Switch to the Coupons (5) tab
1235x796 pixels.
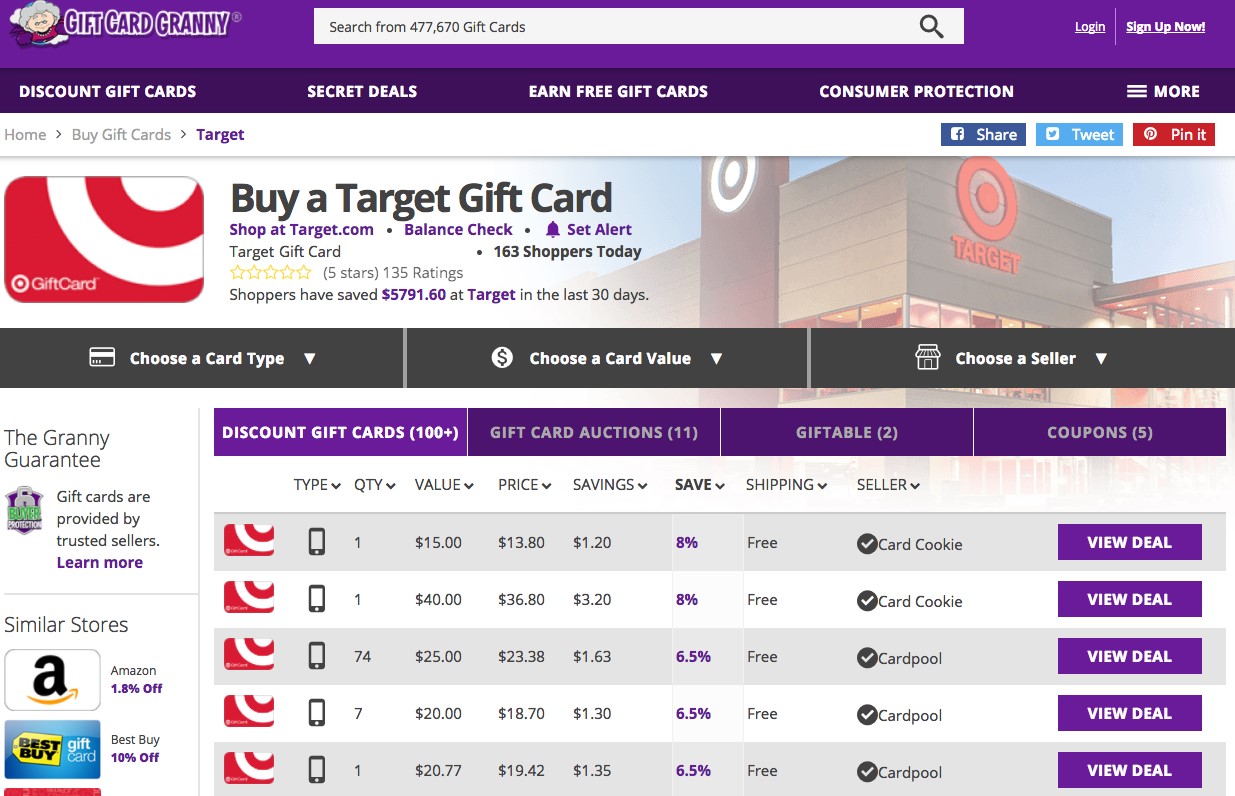click(1100, 432)
